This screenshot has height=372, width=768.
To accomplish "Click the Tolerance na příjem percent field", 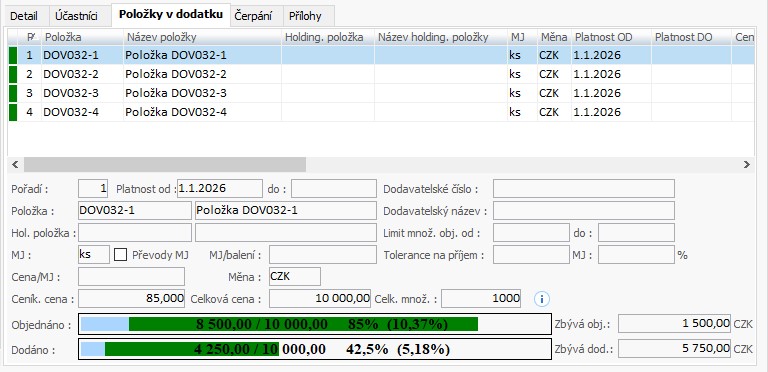I will click(636, 255).
